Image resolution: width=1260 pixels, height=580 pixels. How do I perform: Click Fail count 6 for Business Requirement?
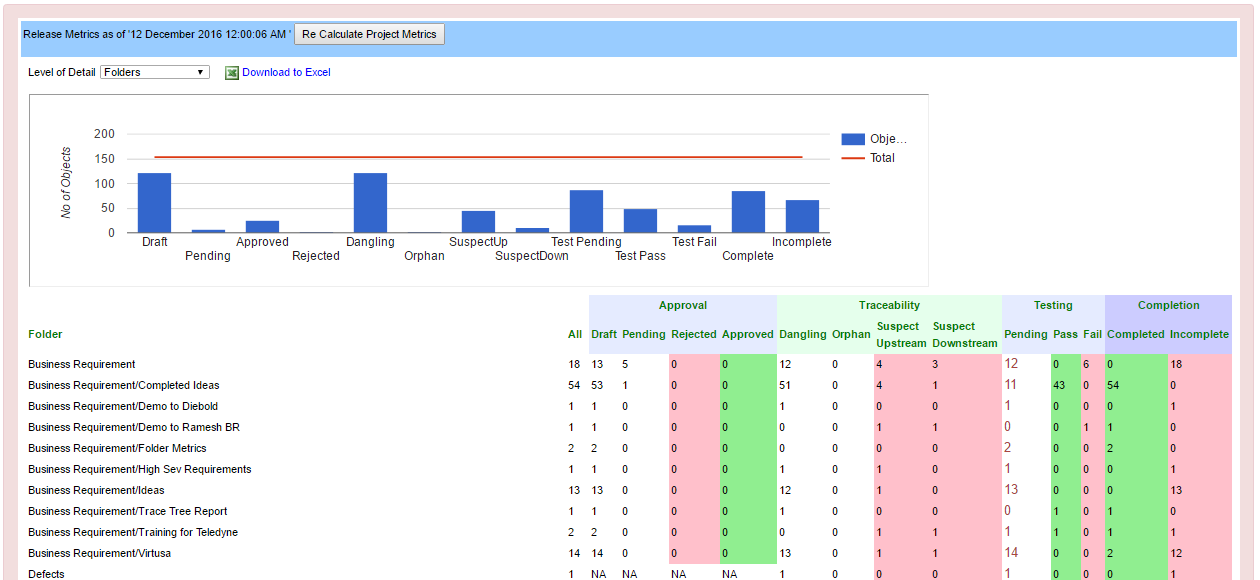tap(1086, 364)
